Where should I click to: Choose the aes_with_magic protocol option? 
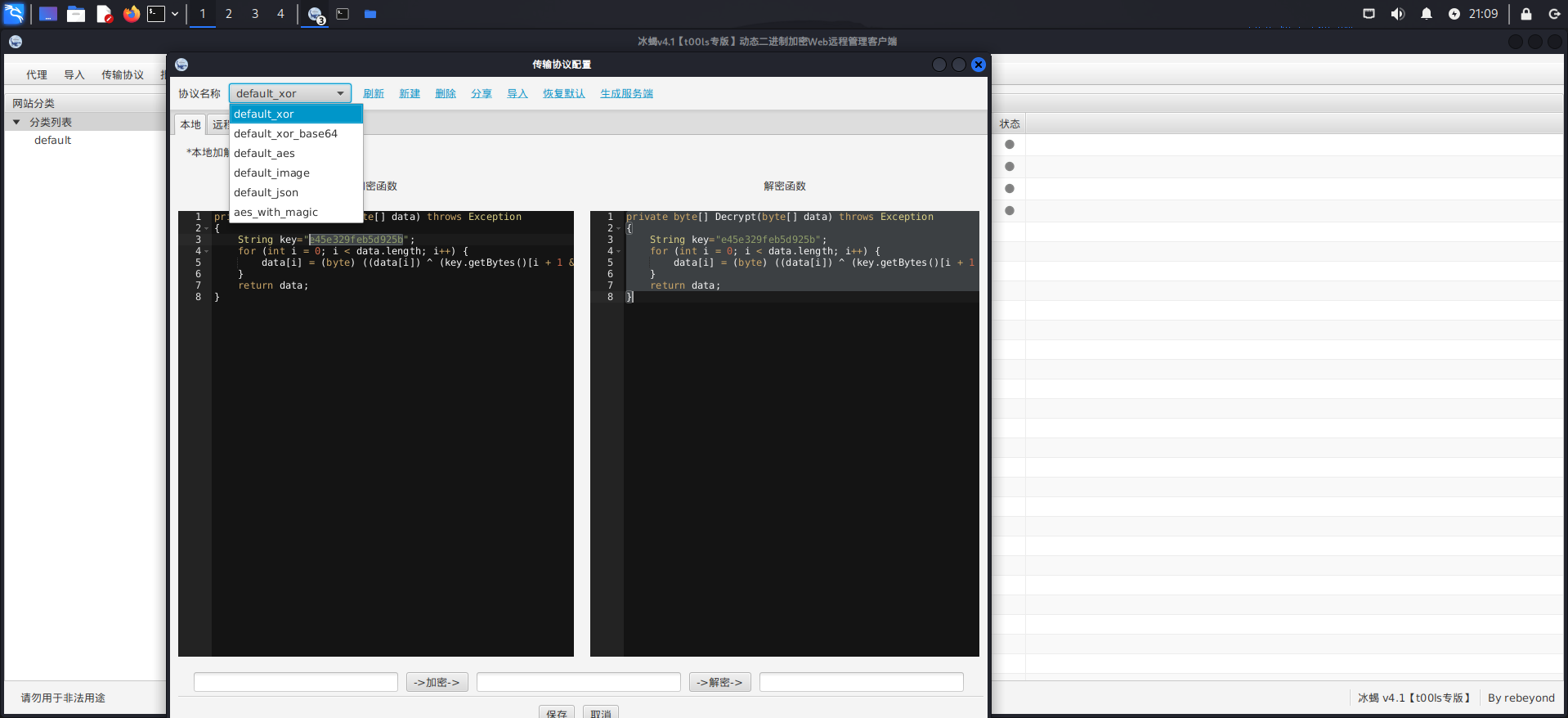pyautogui.click(x=276, y=213)
